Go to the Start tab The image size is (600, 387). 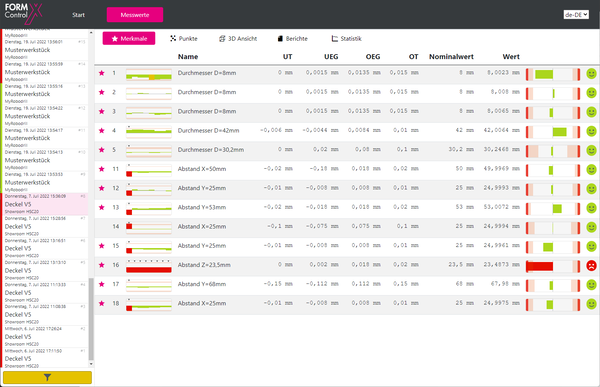[78, 15]
